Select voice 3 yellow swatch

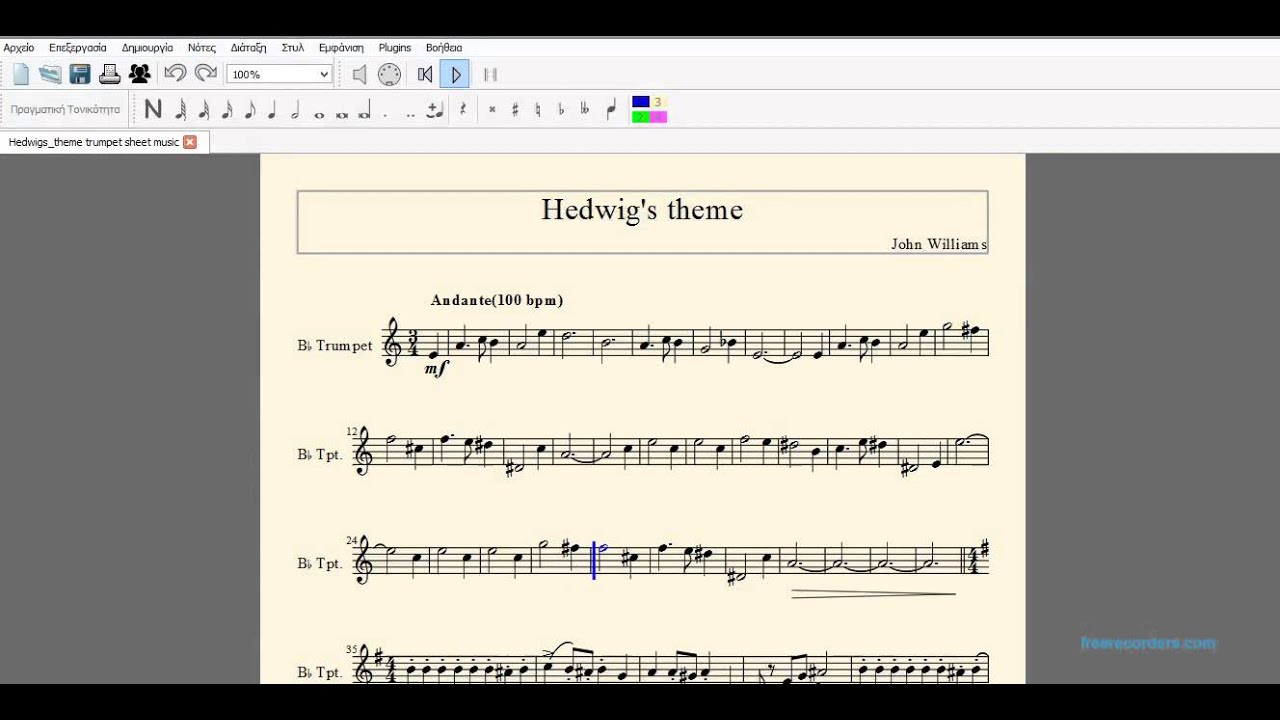(658, 102)
